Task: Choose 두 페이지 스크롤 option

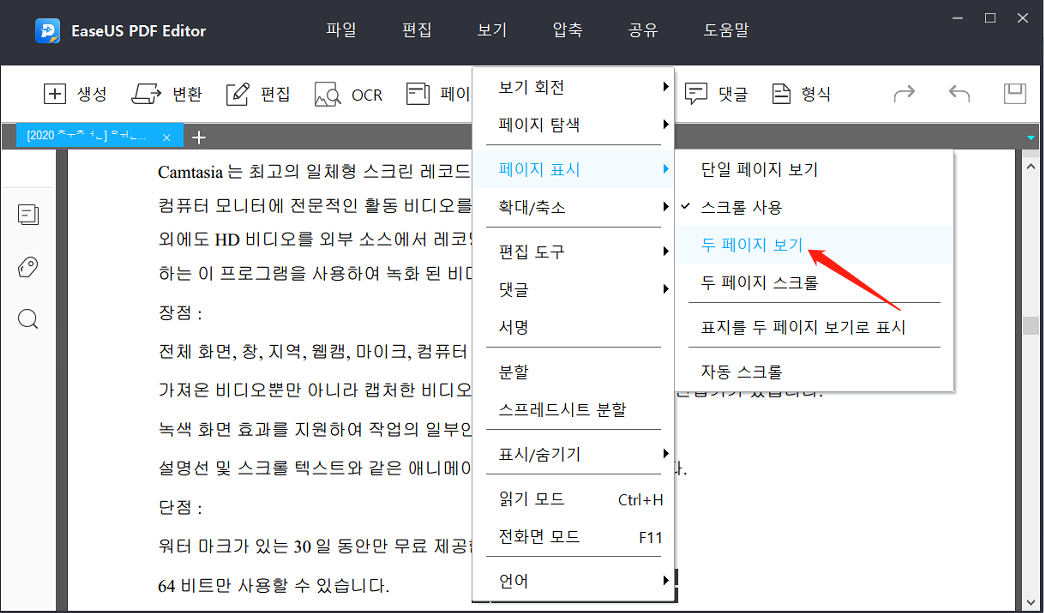Action: pyautogui.click(x=815, y=283)
